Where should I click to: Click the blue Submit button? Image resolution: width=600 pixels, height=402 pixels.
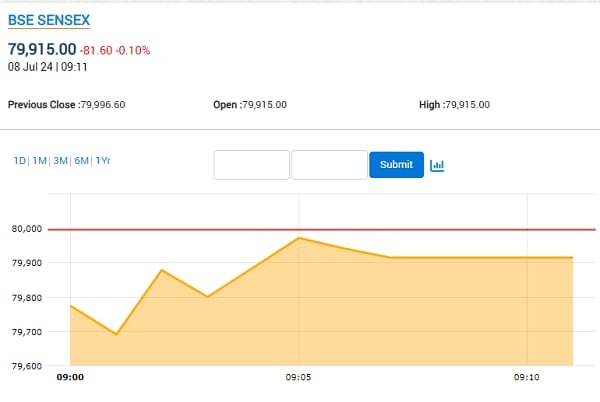[x=396, y=165]
